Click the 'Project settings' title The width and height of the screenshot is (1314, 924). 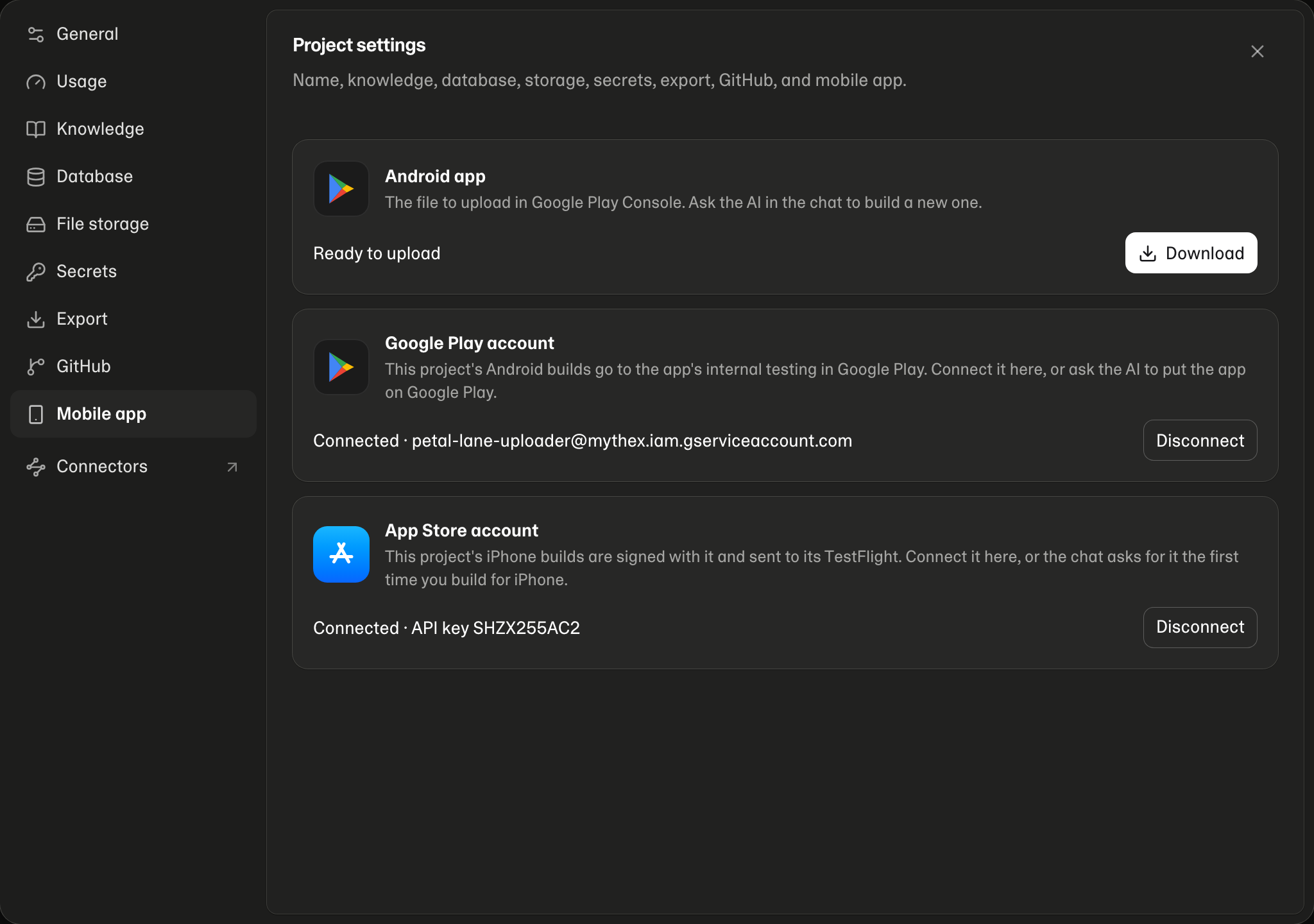coord(359,45)
